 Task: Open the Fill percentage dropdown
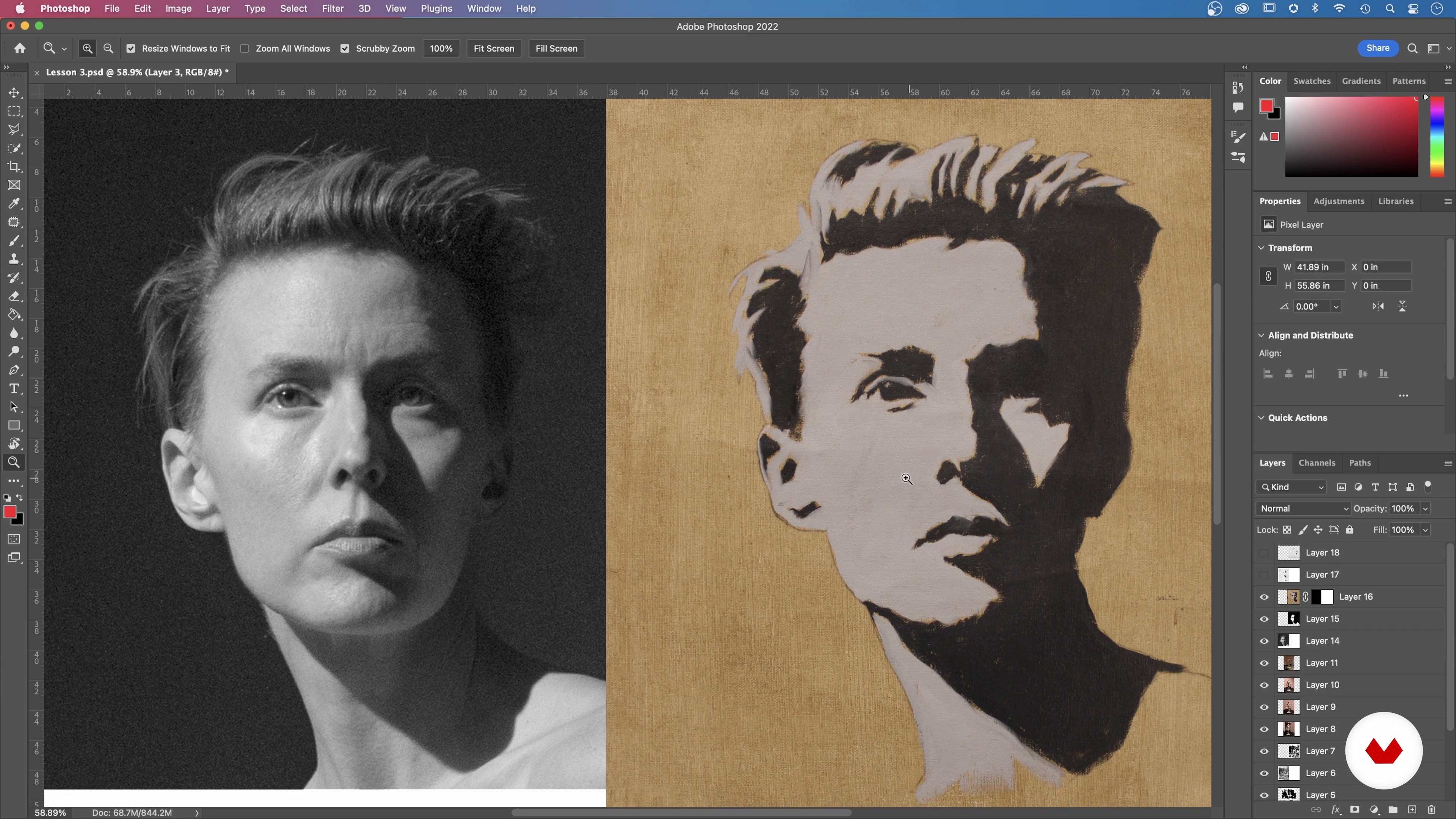pos(1425,530)
